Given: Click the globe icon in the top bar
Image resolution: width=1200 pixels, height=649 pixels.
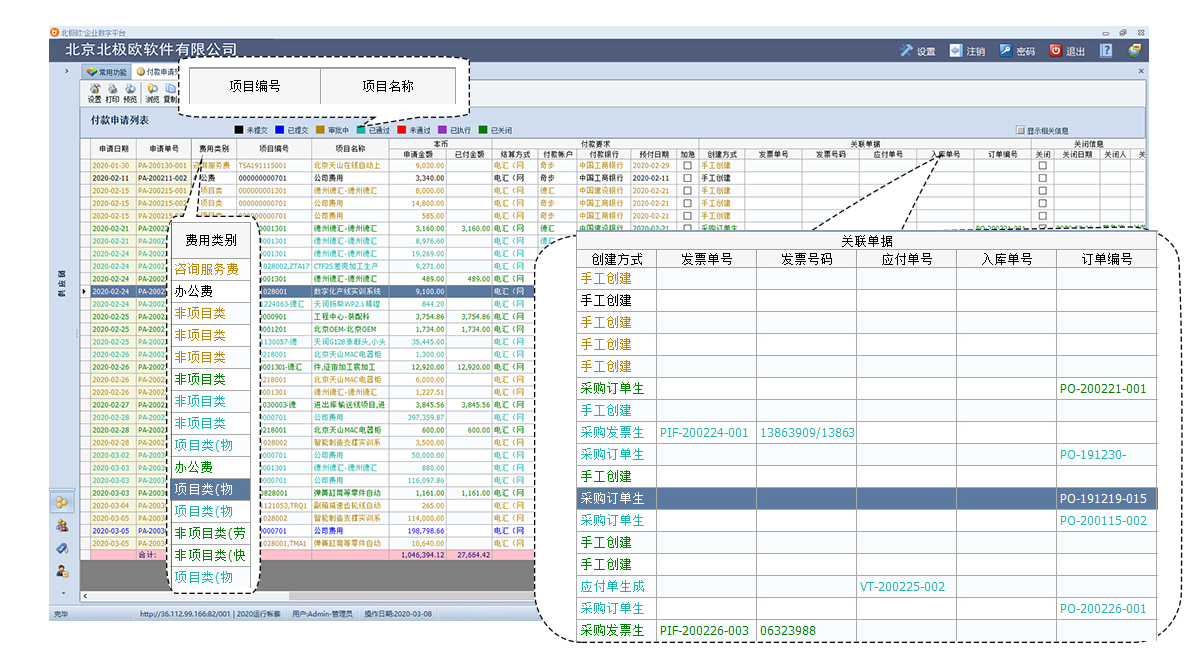Looking at the screenshot, I should point(1134,50).
